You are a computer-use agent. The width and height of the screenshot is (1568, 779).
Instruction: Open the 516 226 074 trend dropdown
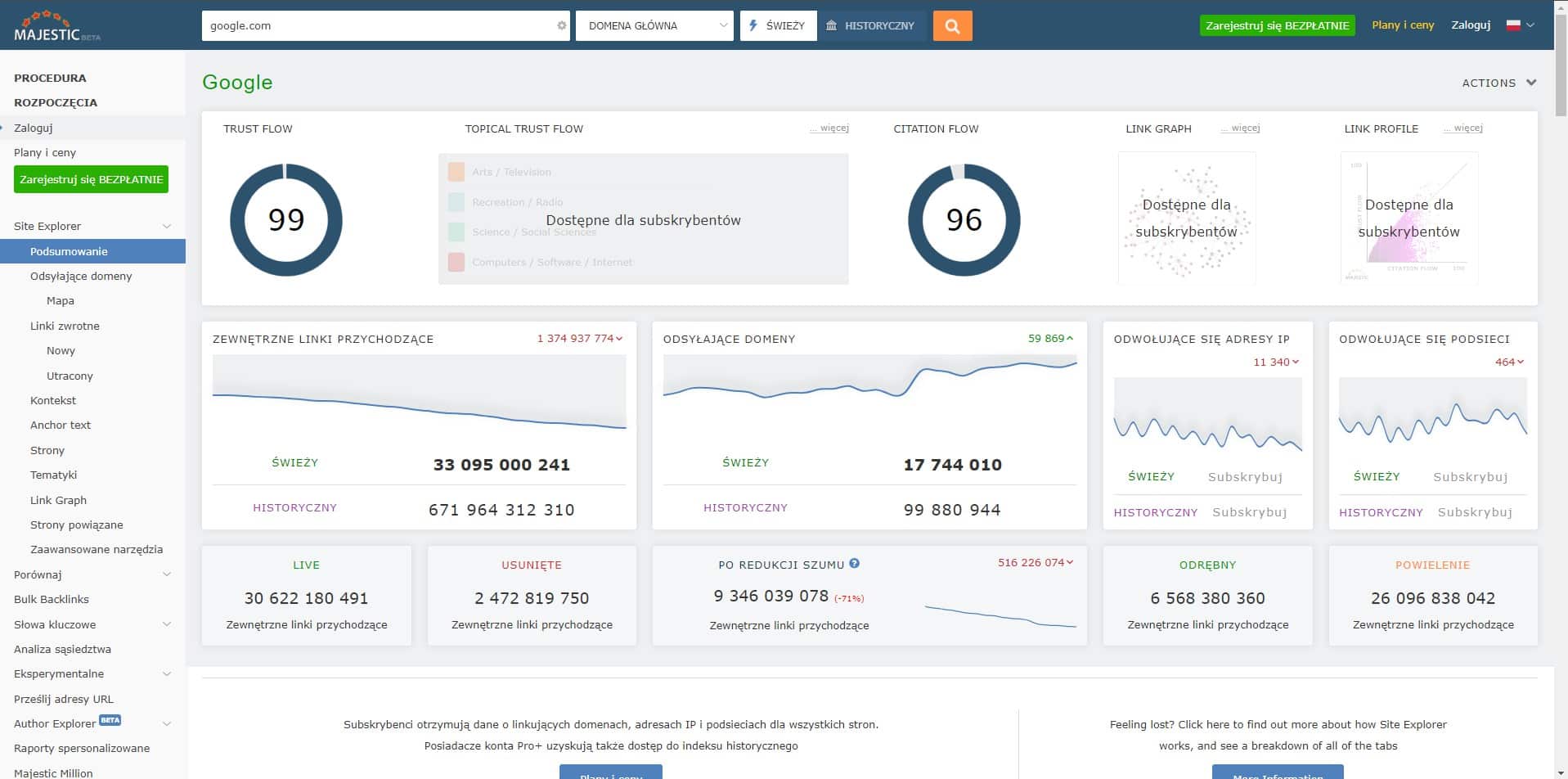tap(1036, 562)
